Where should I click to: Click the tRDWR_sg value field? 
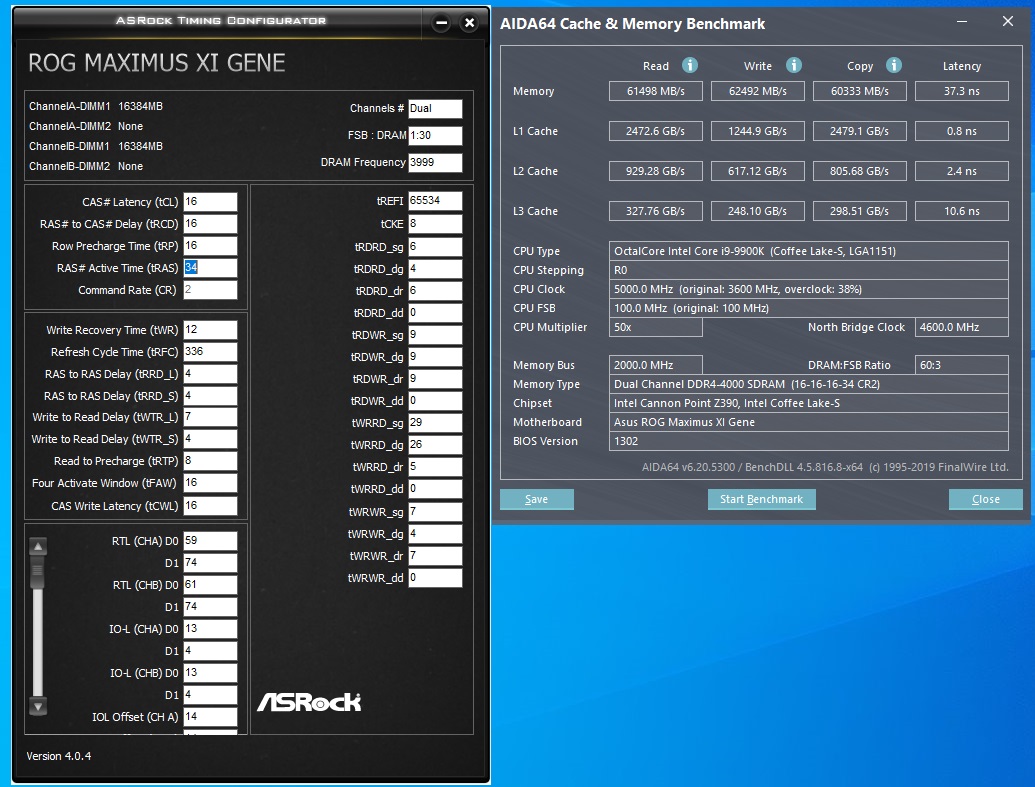tap(435, 335)
